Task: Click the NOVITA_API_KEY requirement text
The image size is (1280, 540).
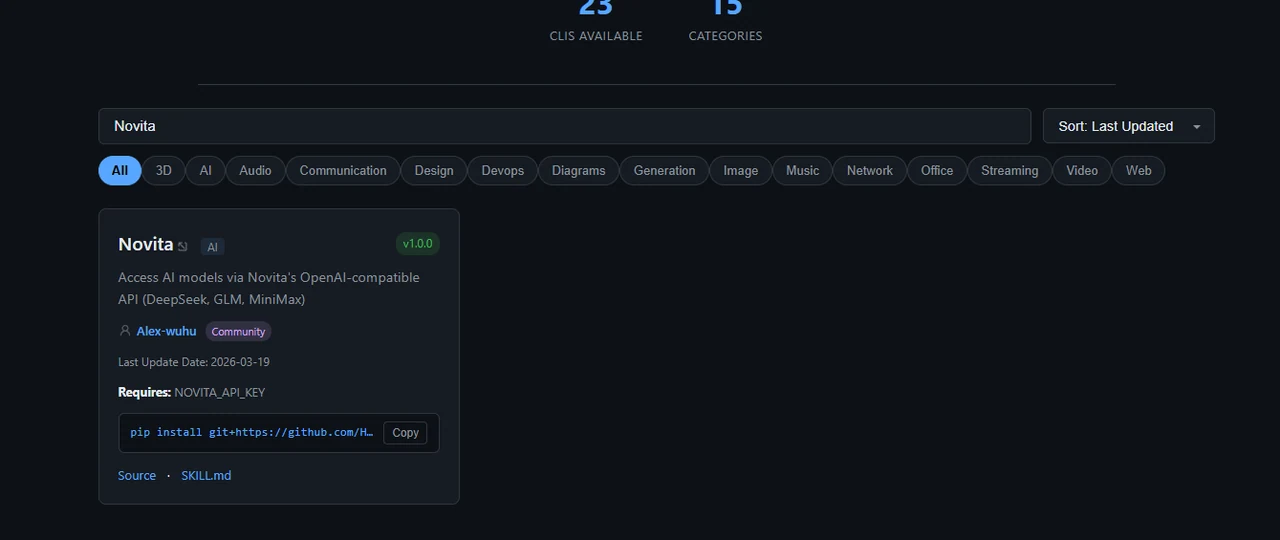Action: (220, 393)
